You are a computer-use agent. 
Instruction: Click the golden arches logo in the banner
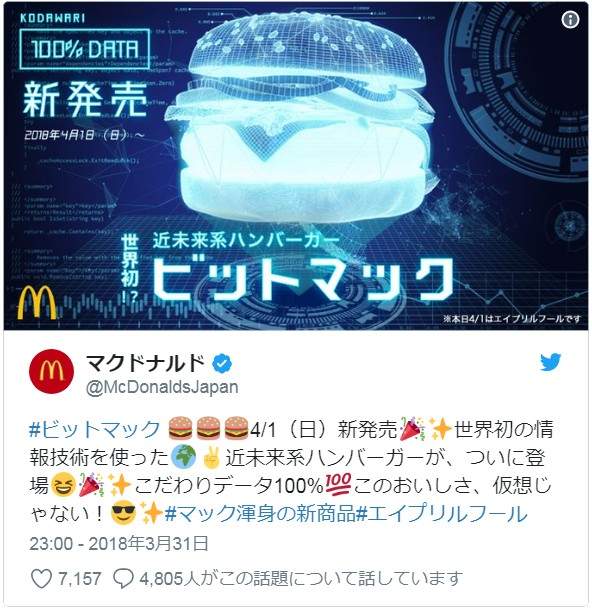point(36,302)
